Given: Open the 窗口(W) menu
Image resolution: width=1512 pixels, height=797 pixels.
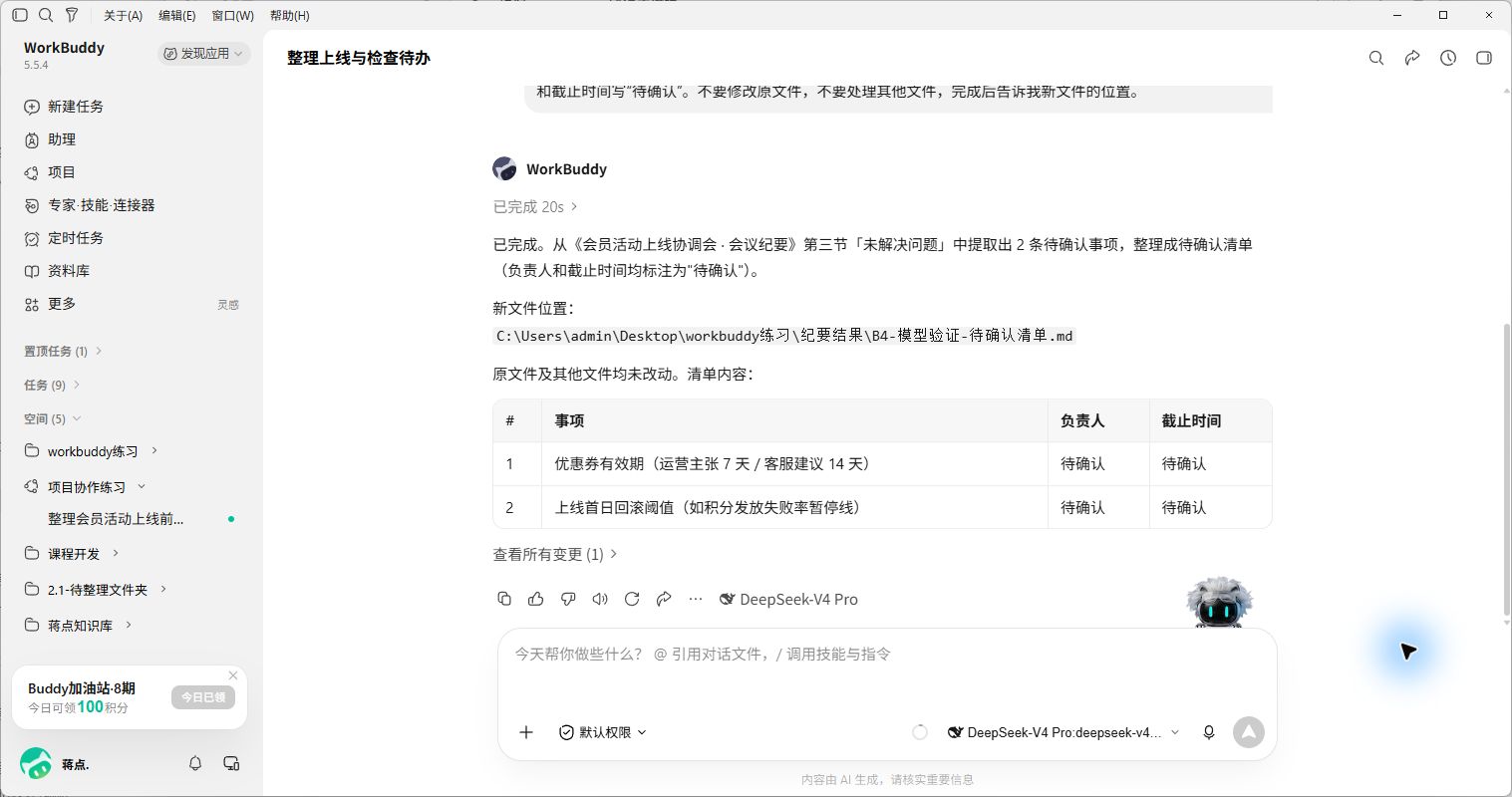Looking at the screenshot, I should pyautogui.click(x=233, y=15).
